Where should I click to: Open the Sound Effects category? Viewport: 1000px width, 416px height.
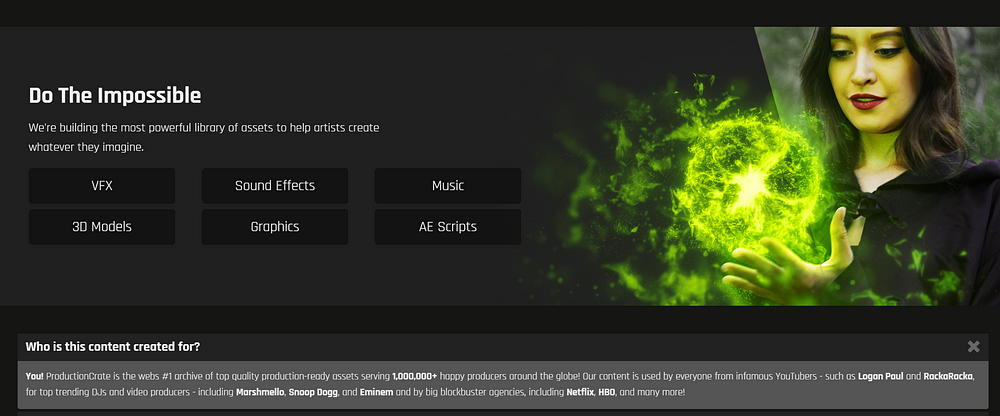point(275,186)
